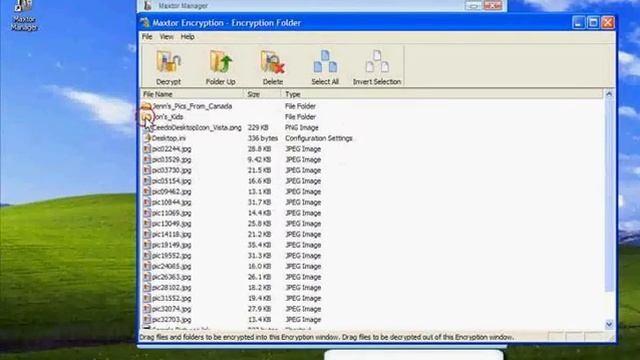Image resolution: width=640 pixels, height=360 pixels.
Task: Click the 35.4 KB size cell
Action: (259, 245)
